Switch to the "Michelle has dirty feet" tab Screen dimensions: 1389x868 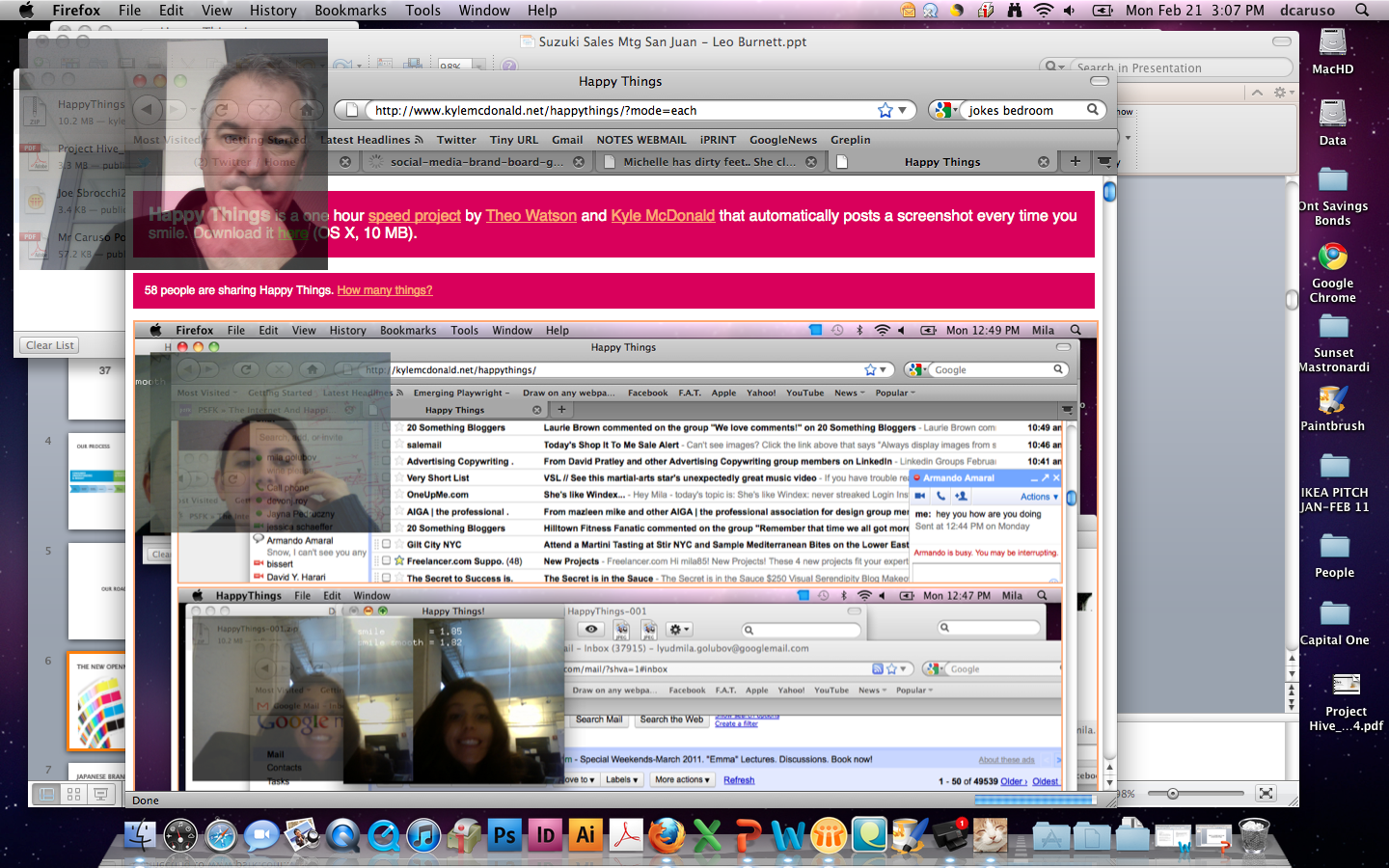(709, 162)
